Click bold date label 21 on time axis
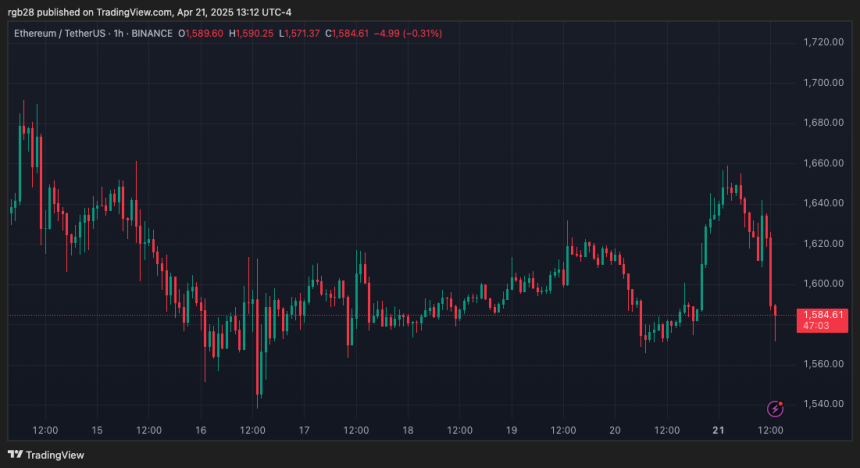Screen dimensions: 860x468 [x=718, y=431]
